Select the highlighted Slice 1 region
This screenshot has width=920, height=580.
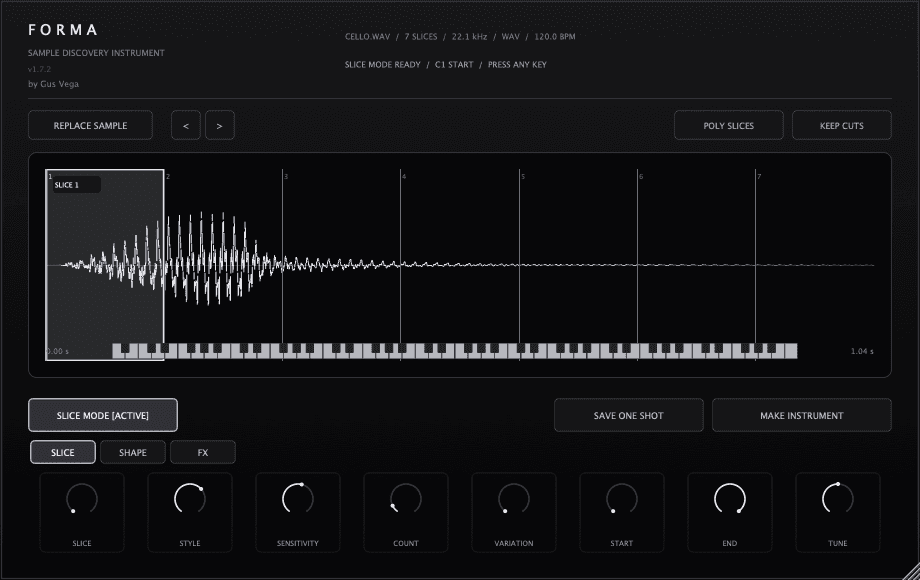pos(104,264)
